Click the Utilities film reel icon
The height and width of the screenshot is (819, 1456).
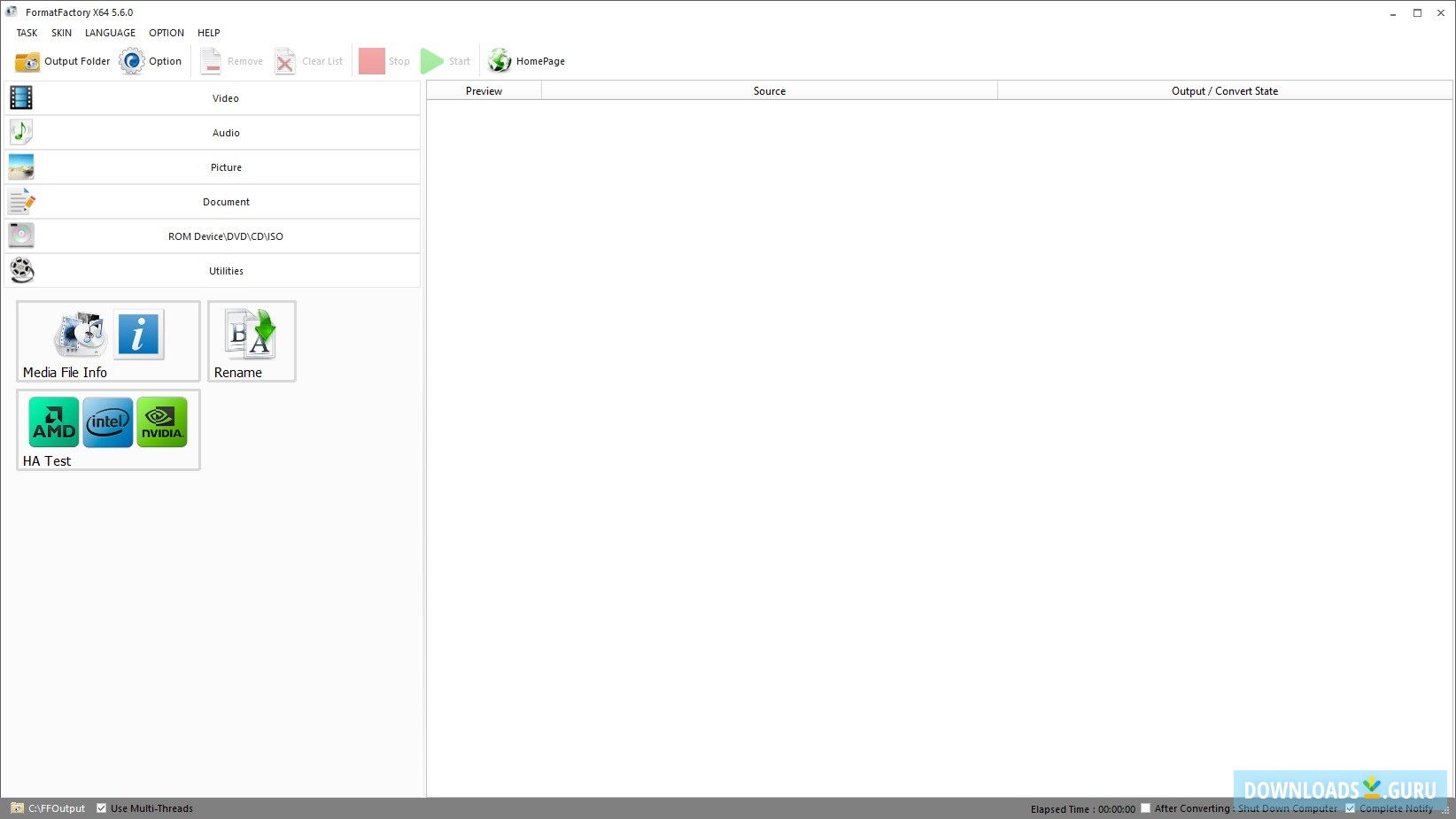tap(21, 270)
